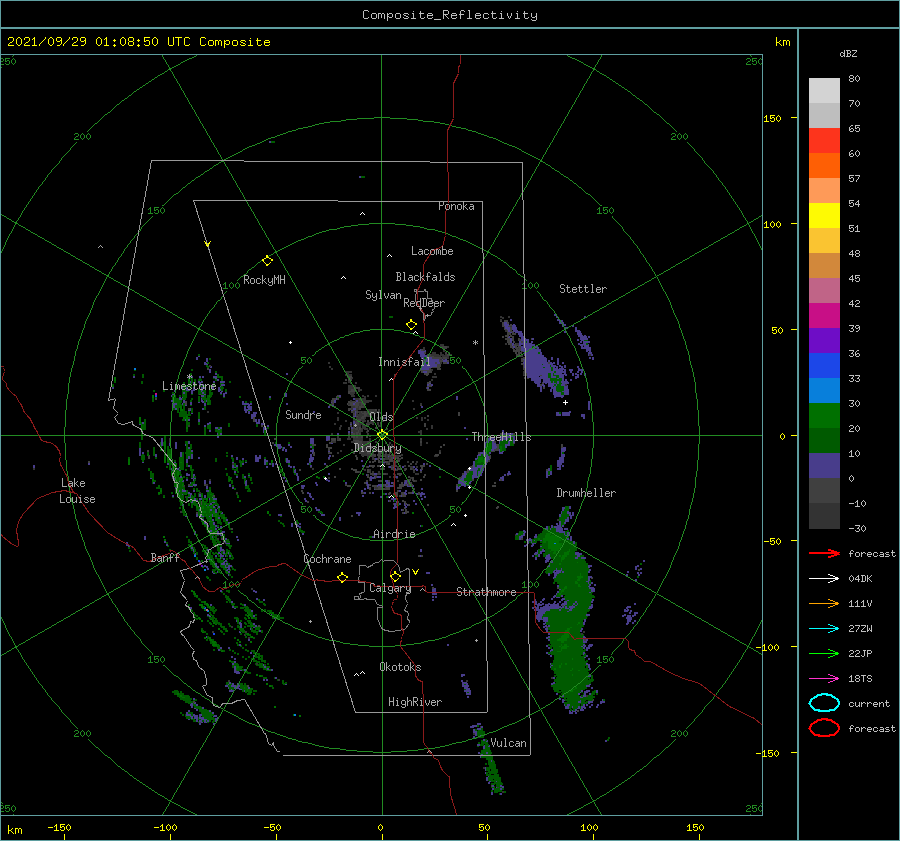Click the yellow diamond marker below RedDeer
Image resolution: width=900 pixels, height=841 pixels.
[x=412, y=325]
